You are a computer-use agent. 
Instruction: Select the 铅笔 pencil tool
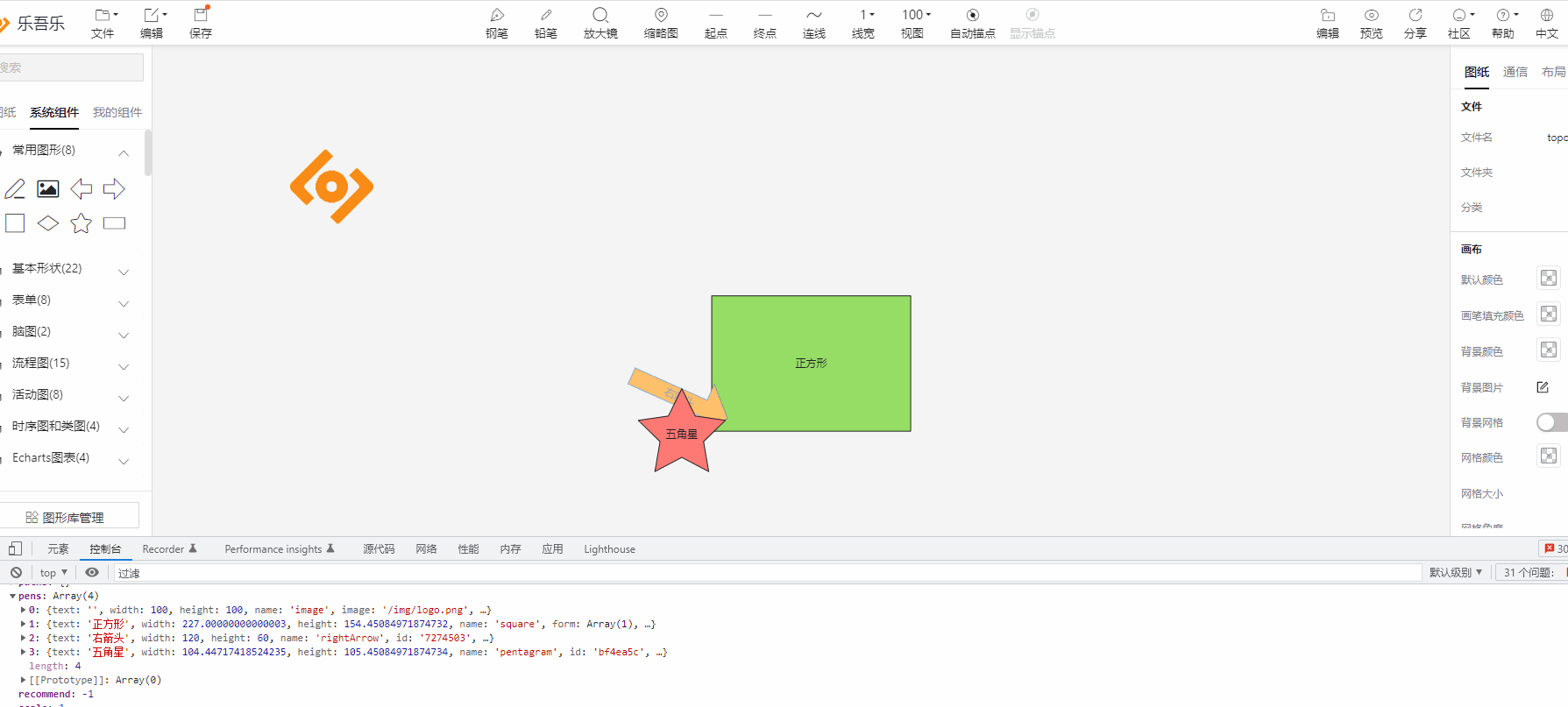[546, 24]
